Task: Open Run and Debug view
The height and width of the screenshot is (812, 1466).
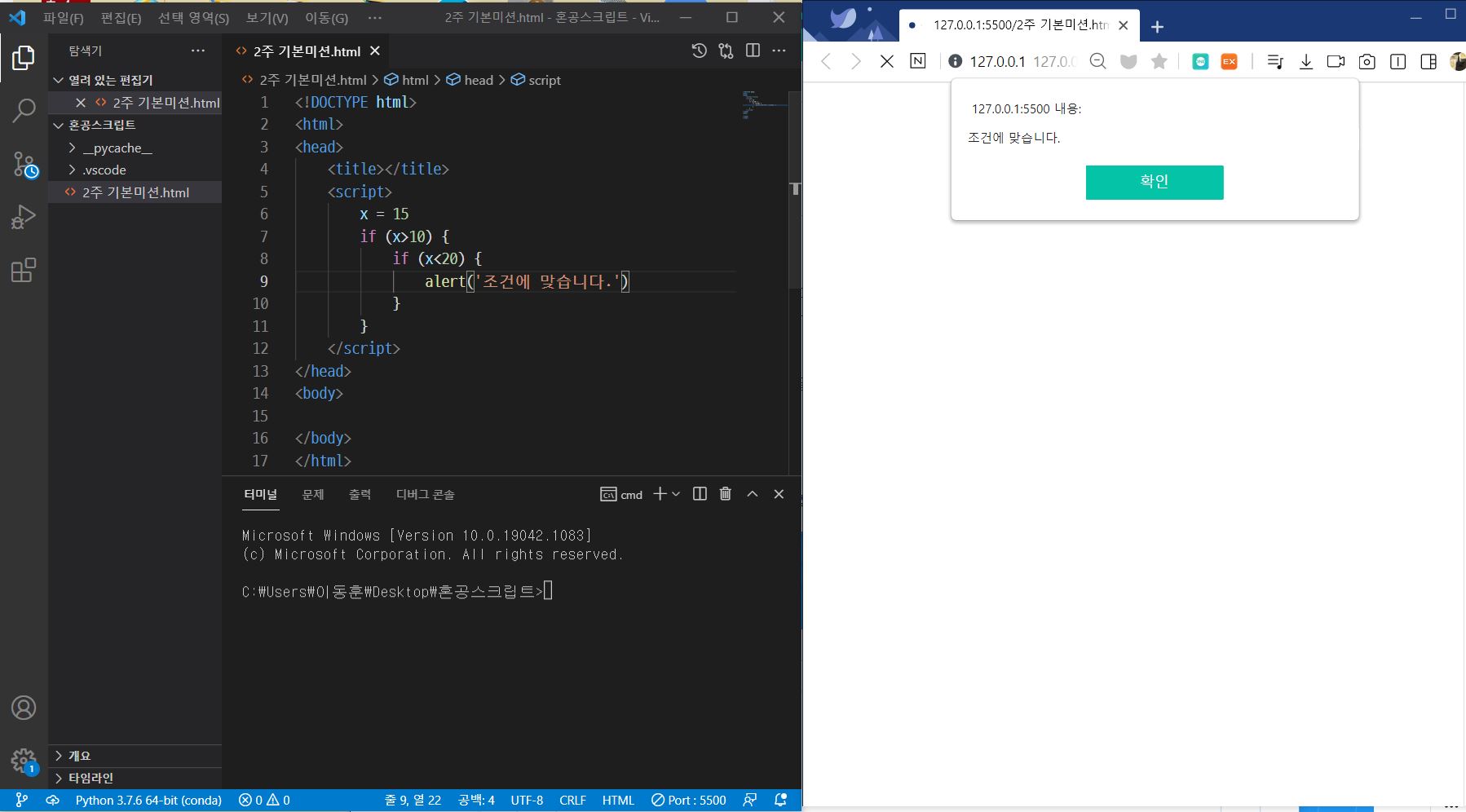Action: pos(24,217)
